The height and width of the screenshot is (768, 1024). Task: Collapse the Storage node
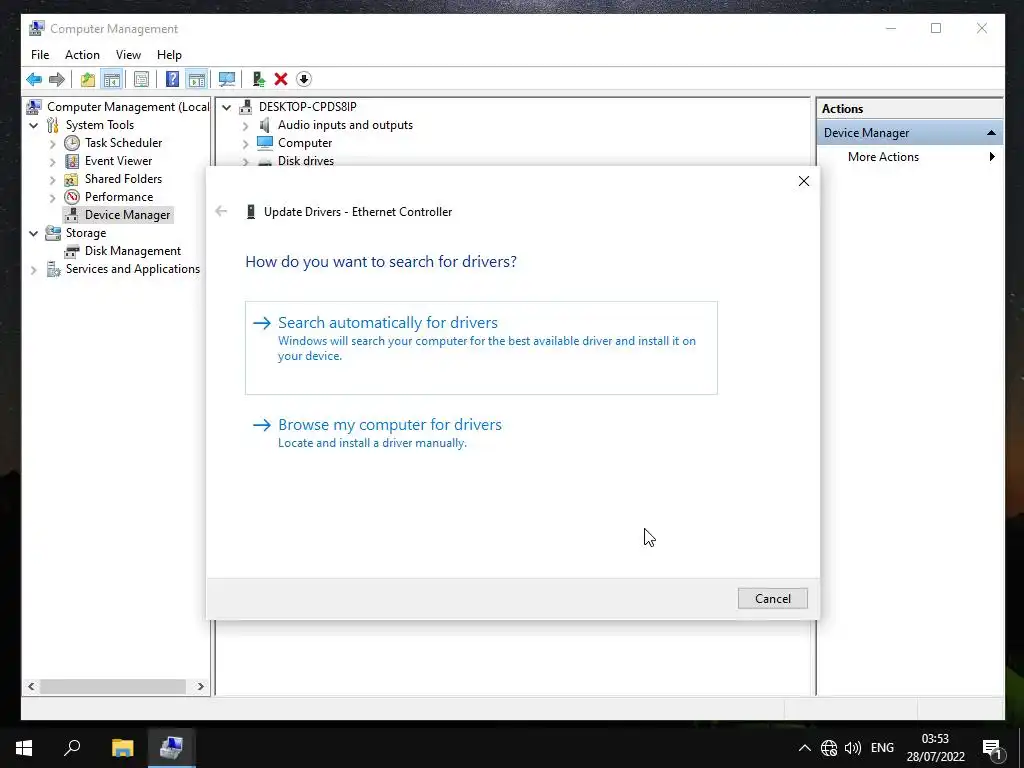point(33,233)
